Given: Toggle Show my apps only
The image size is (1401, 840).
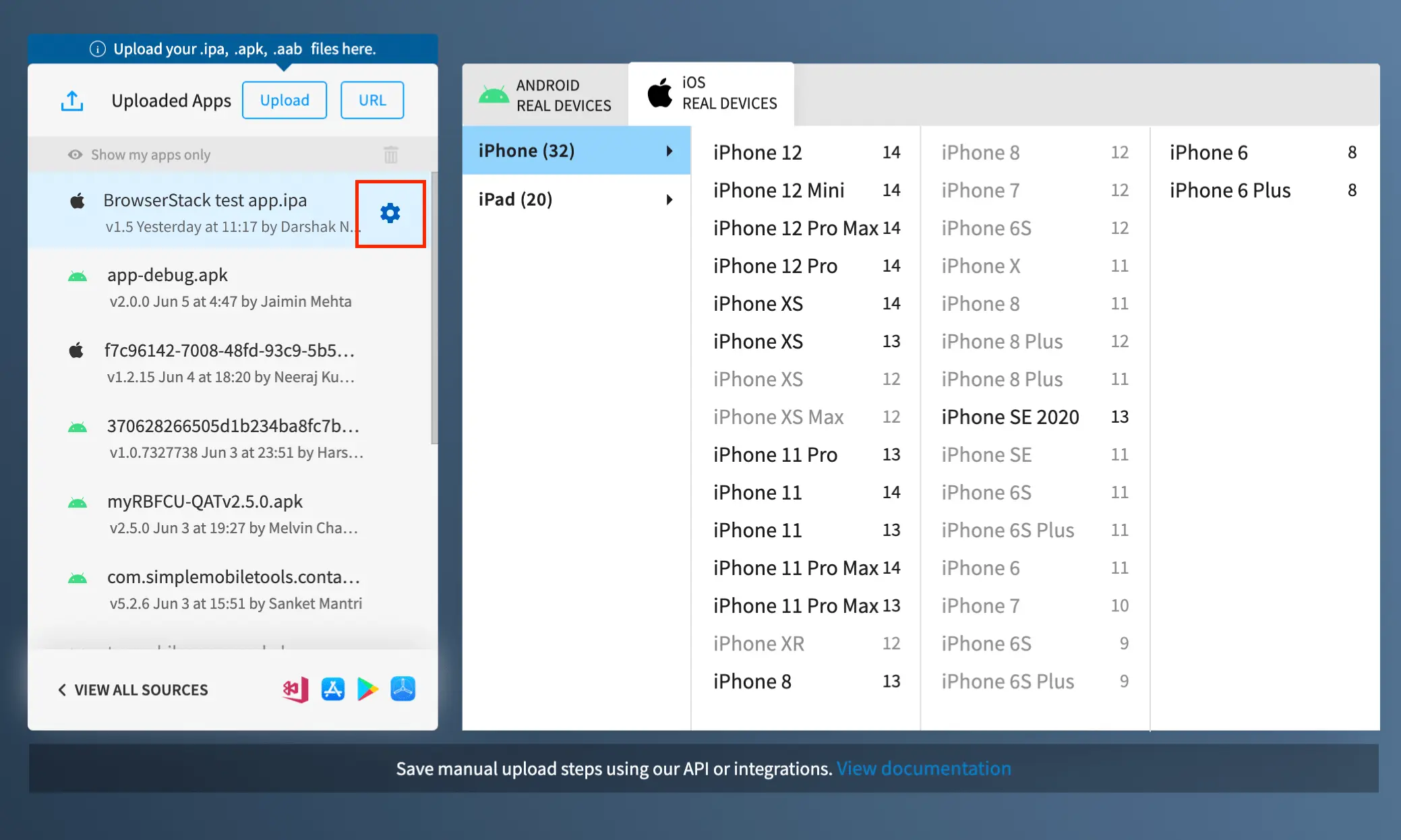Looking at the screenshot, I should pyautogui.click(x=140, y=154).
